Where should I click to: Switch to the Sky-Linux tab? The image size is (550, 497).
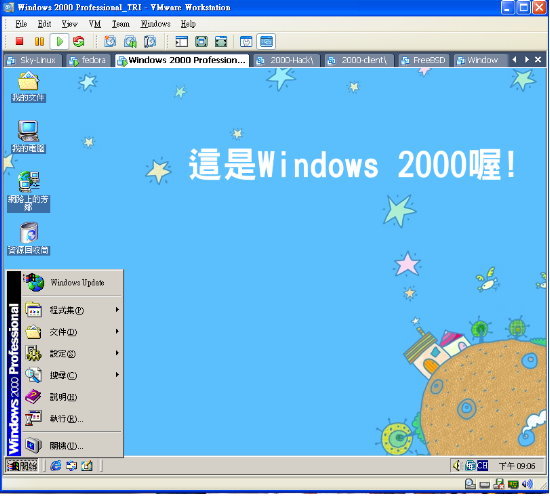[33, 60]
